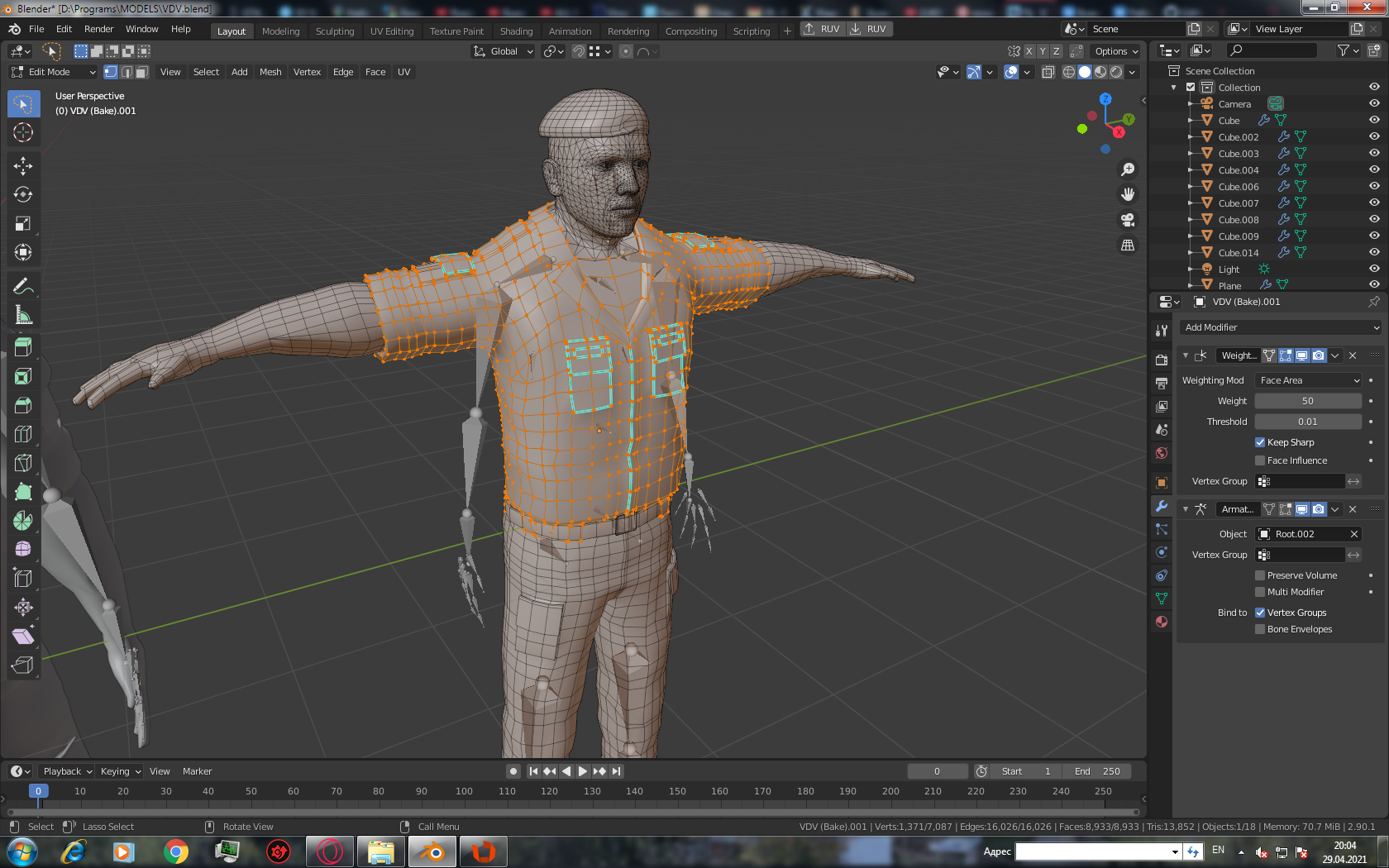Open the Options dropdown
The height and width of the screenshot is (868, 1389).
point(1116,51)
